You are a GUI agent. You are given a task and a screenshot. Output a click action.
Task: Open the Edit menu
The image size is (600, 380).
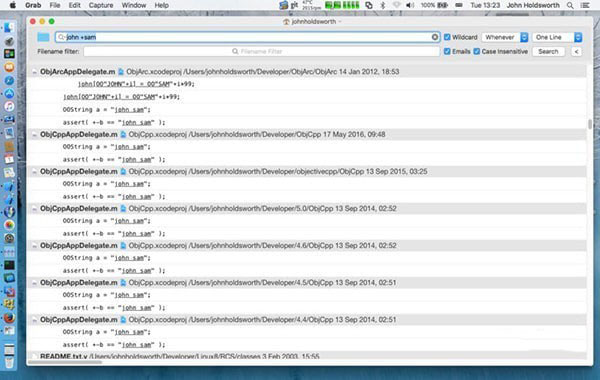coord(74,5)
